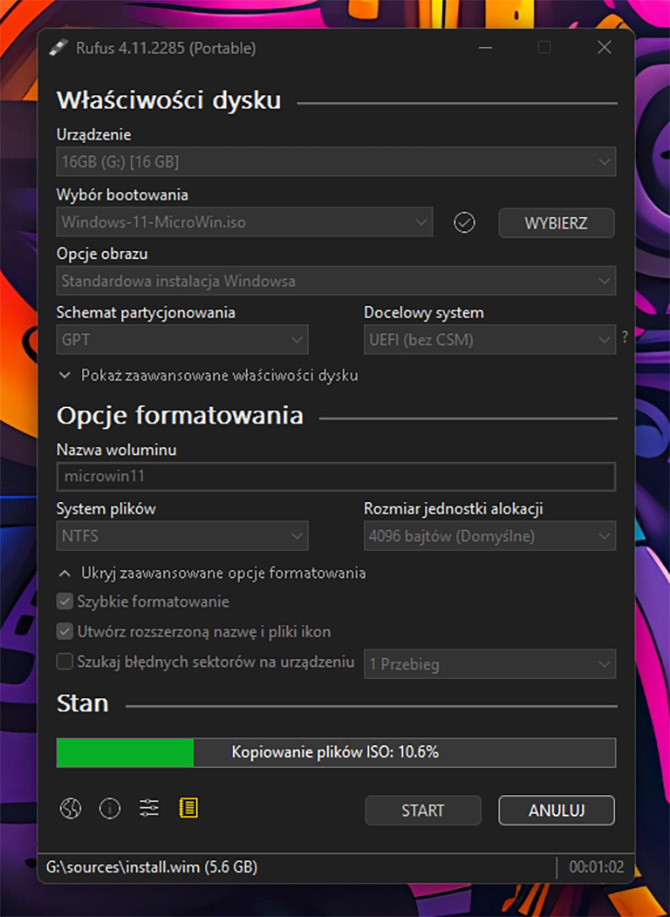
Task: Click the Nazwa woluminu text field
Action: coord(336,477)
